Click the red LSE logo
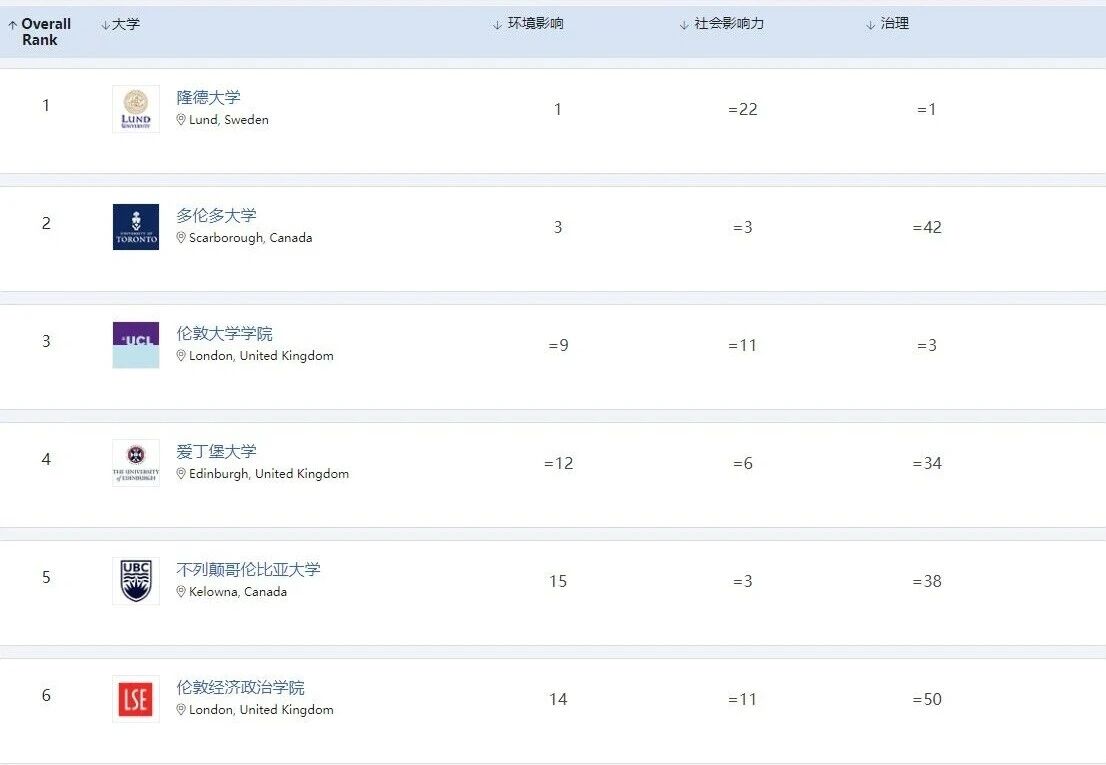This screenshot has width=1106, height=765. coord(135,699)
